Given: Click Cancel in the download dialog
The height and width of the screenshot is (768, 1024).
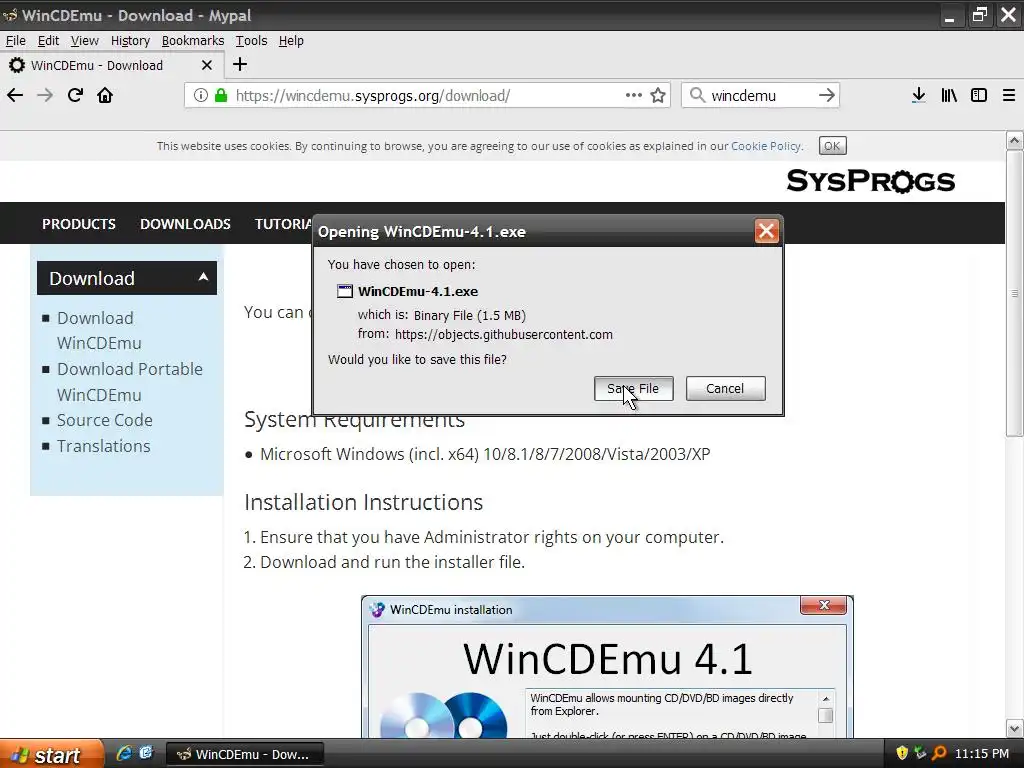Looking at the screenshot, I should [725, 389].
